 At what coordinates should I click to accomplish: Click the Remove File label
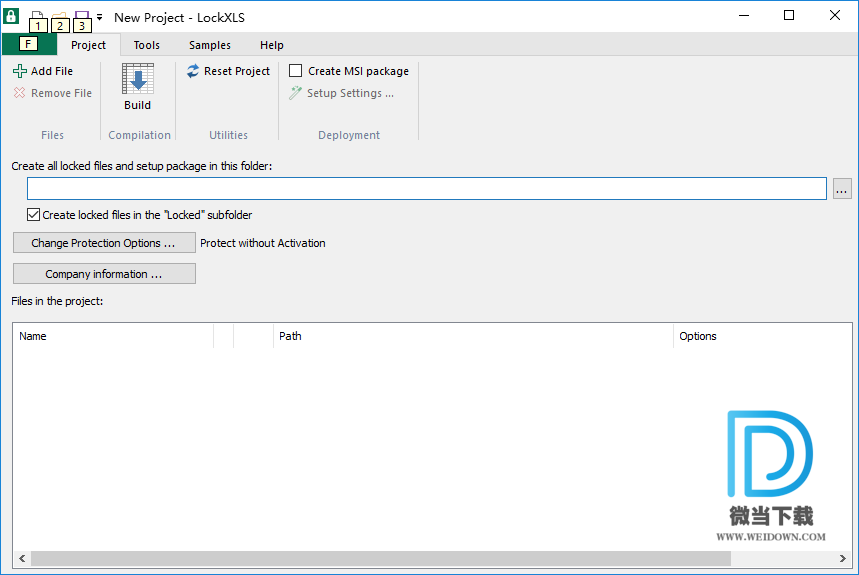pyautogui.click(x=61, y=93)
